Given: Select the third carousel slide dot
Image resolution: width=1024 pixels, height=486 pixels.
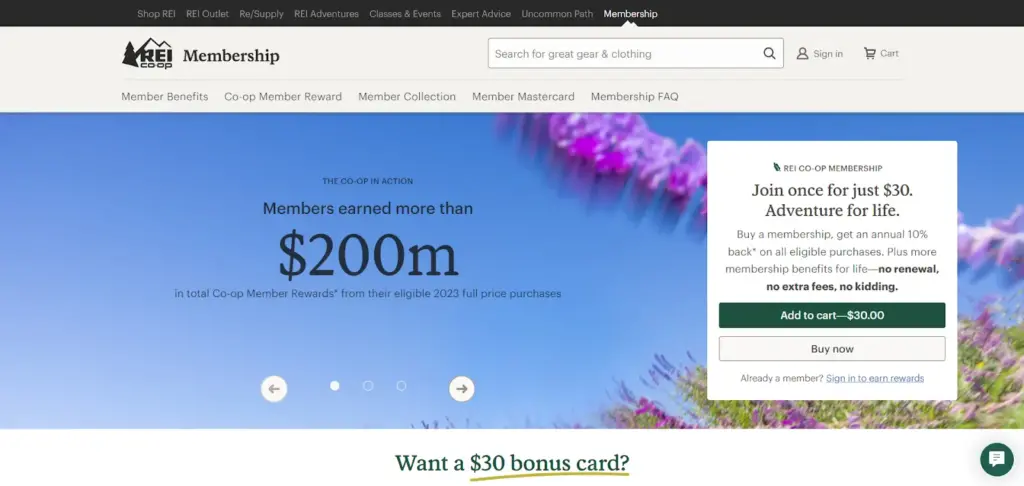Looking at the screenshot, I should coord(401,386).
